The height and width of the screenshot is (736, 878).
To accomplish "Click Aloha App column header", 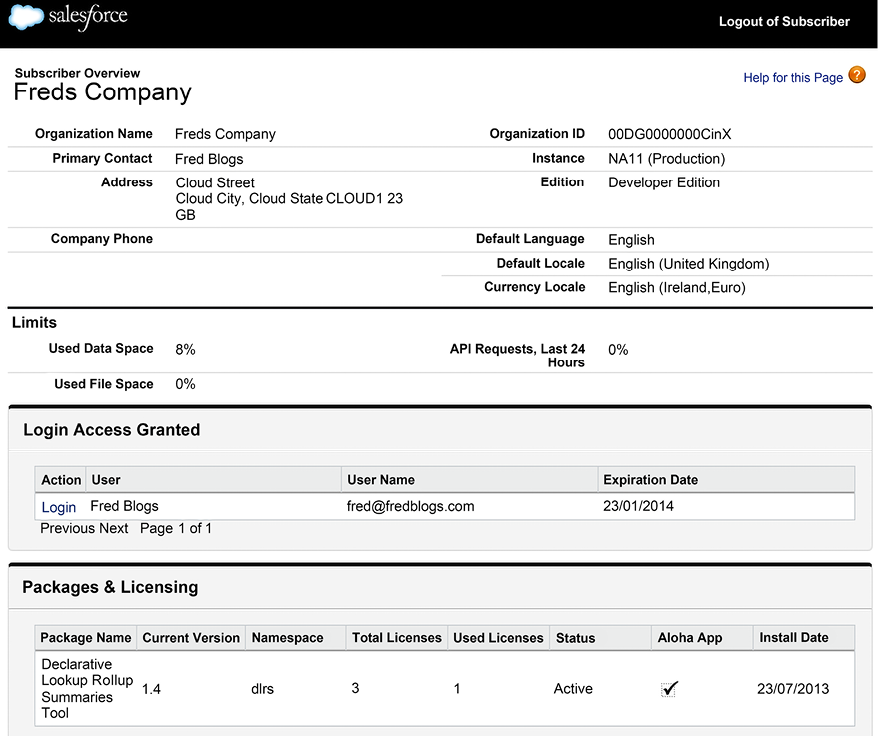I will tap(702, 637).
